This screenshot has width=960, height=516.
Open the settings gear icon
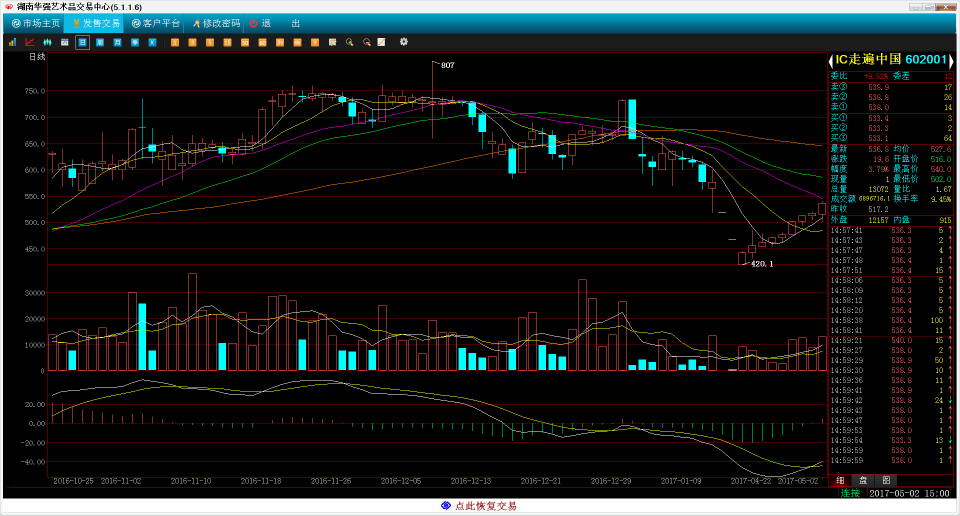(x=403, y=42)
